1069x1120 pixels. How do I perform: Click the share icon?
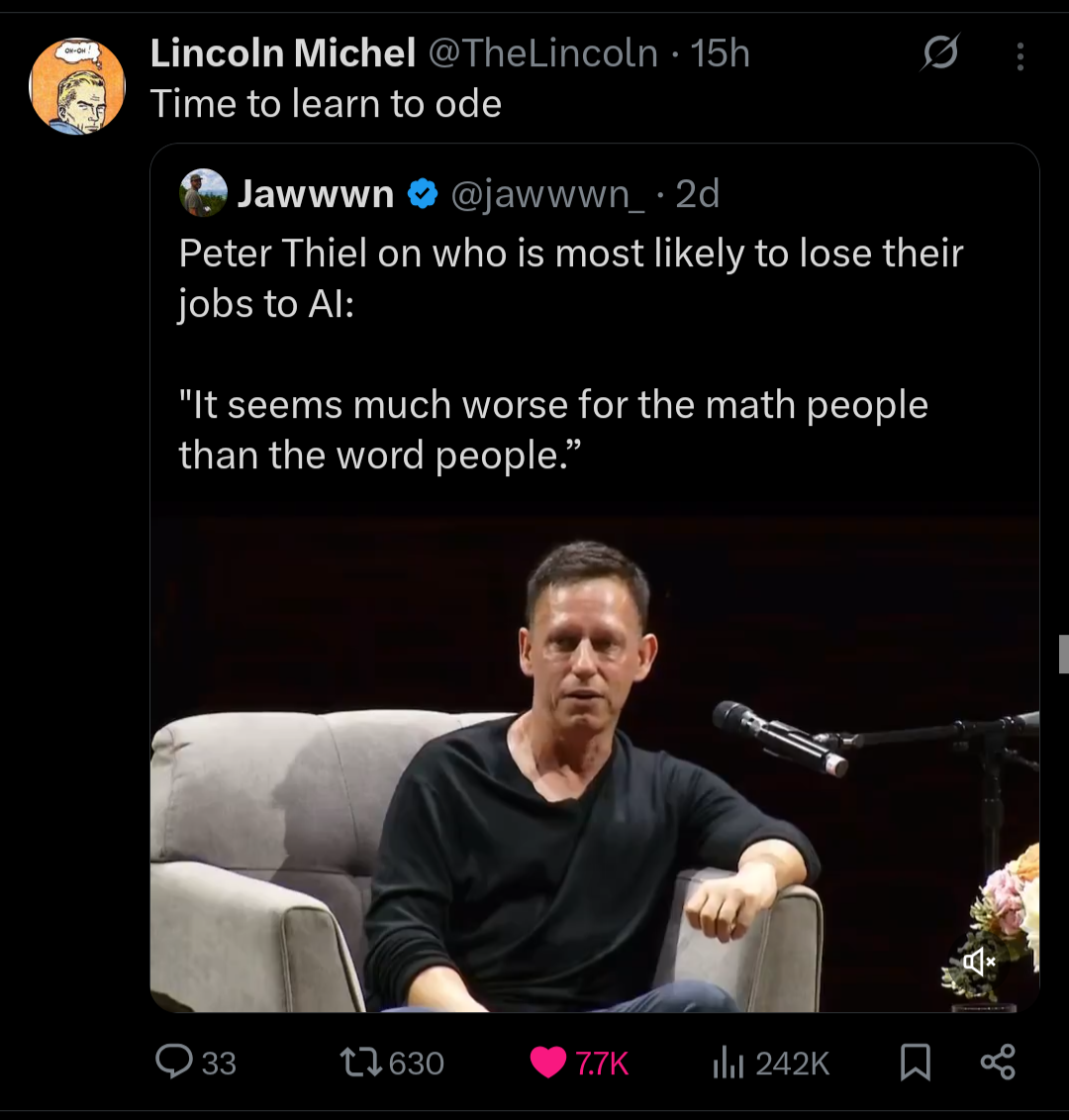pyautogui.click(x=998, y=1062)
